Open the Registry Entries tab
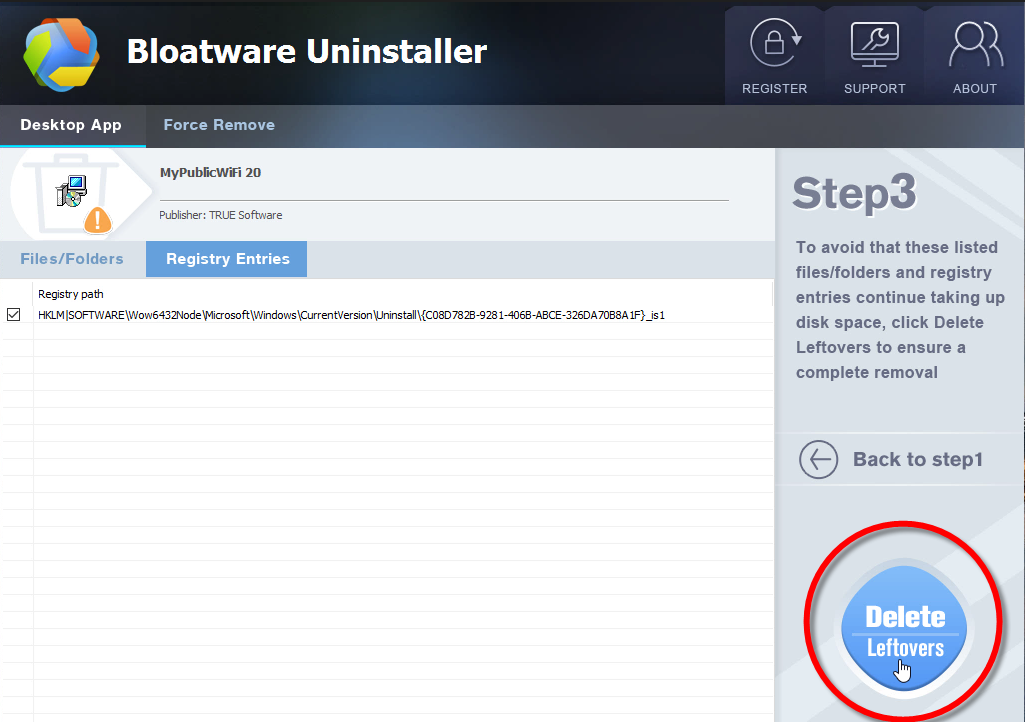 coord(227,259)
